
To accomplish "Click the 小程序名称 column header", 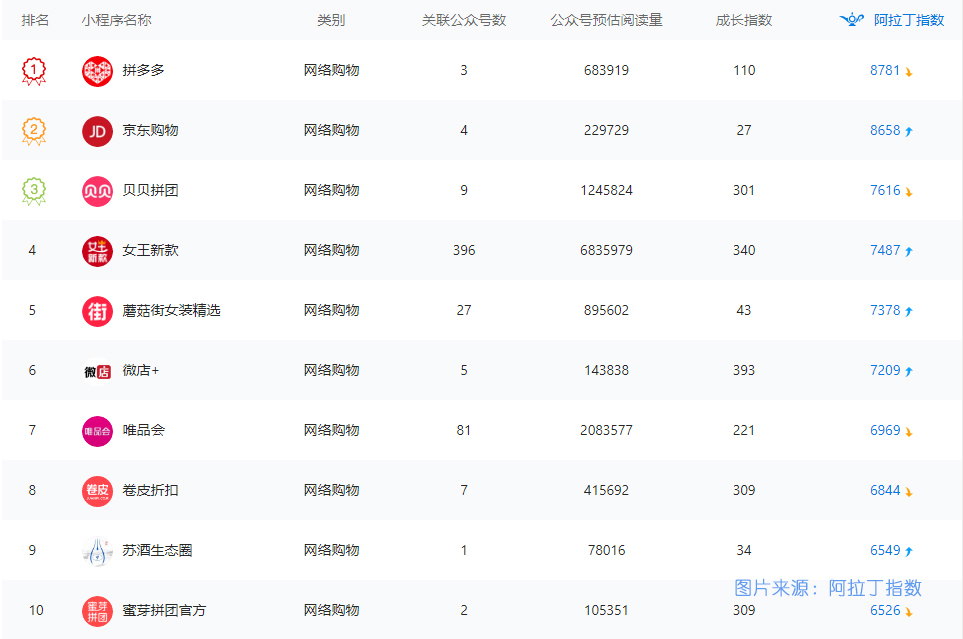I will pos(117,20).
